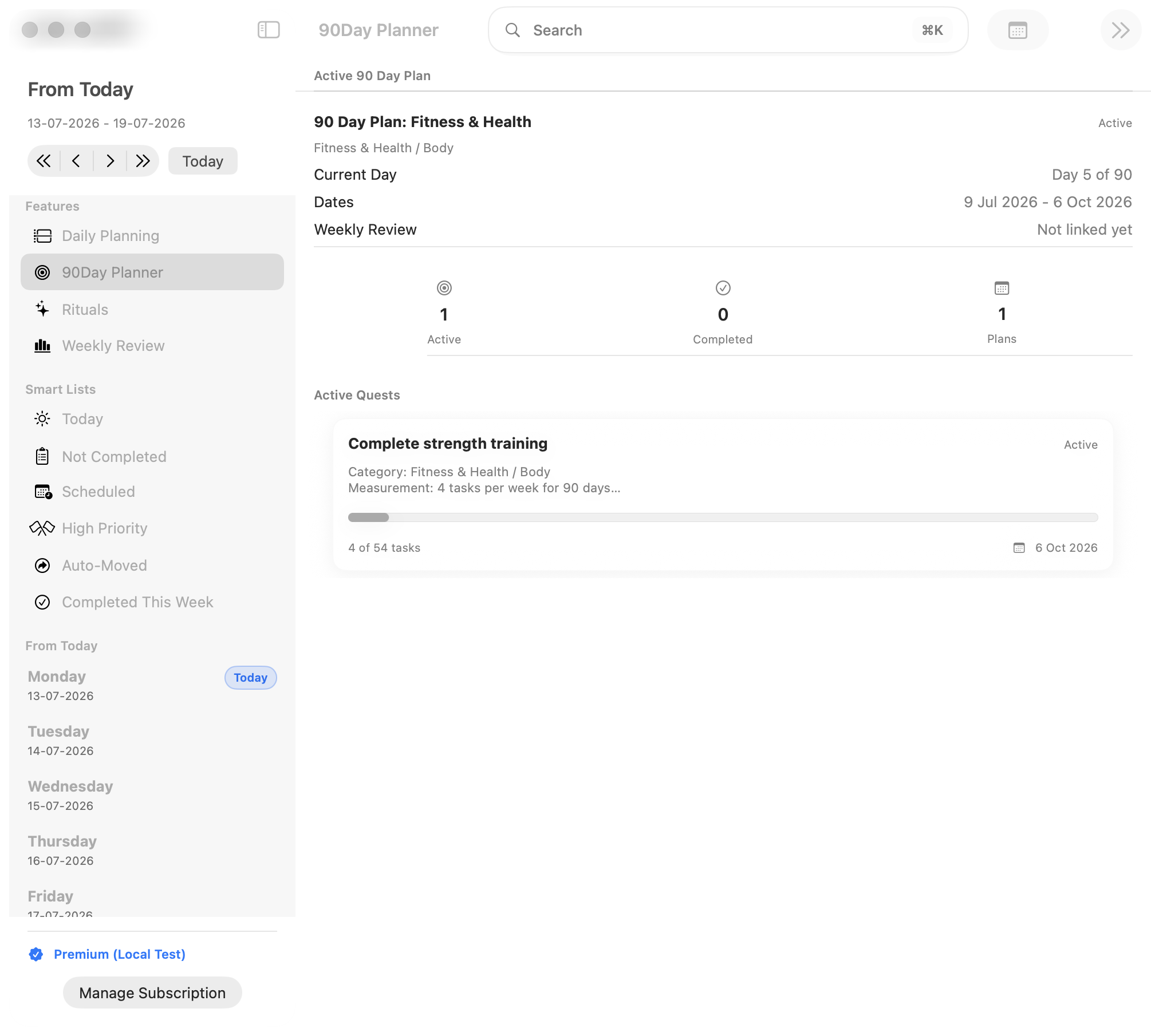Click the quest progress bar
Screen dimensions: 1151x1036
[723, 517]
